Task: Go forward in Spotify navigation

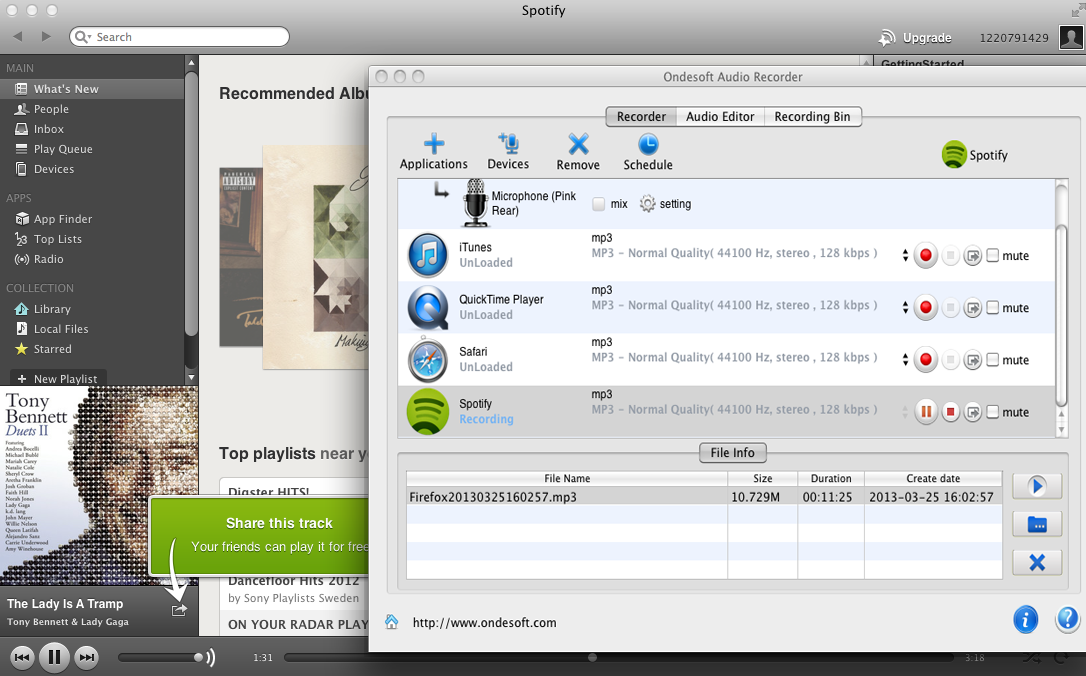Action: pyautogui.click(x=46, y=36)
